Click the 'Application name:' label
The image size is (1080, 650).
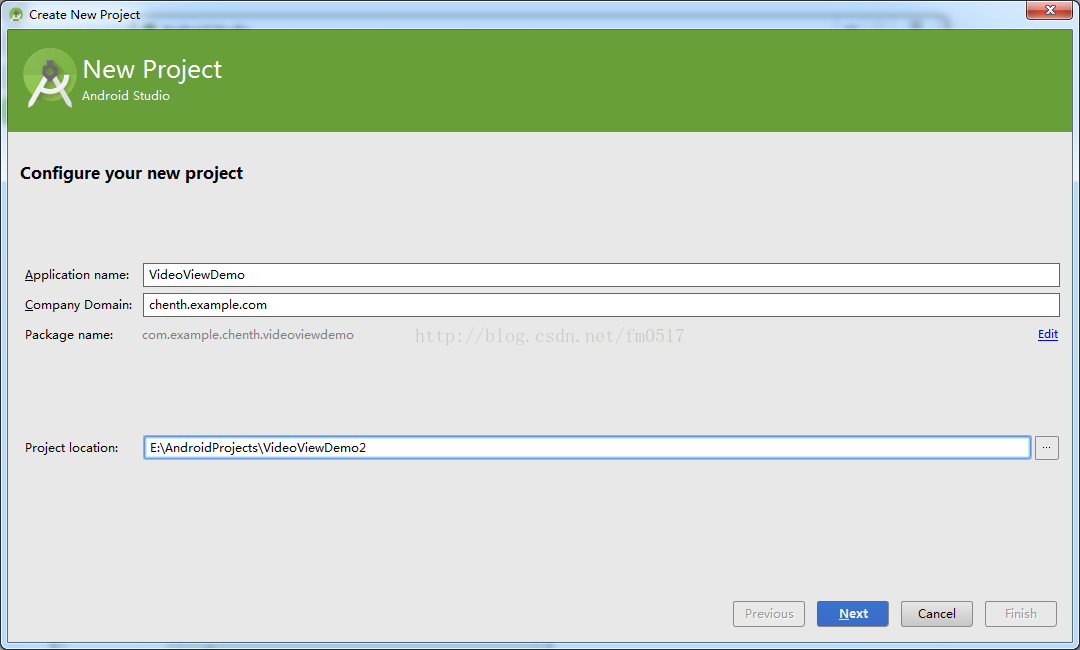point(77,275)
